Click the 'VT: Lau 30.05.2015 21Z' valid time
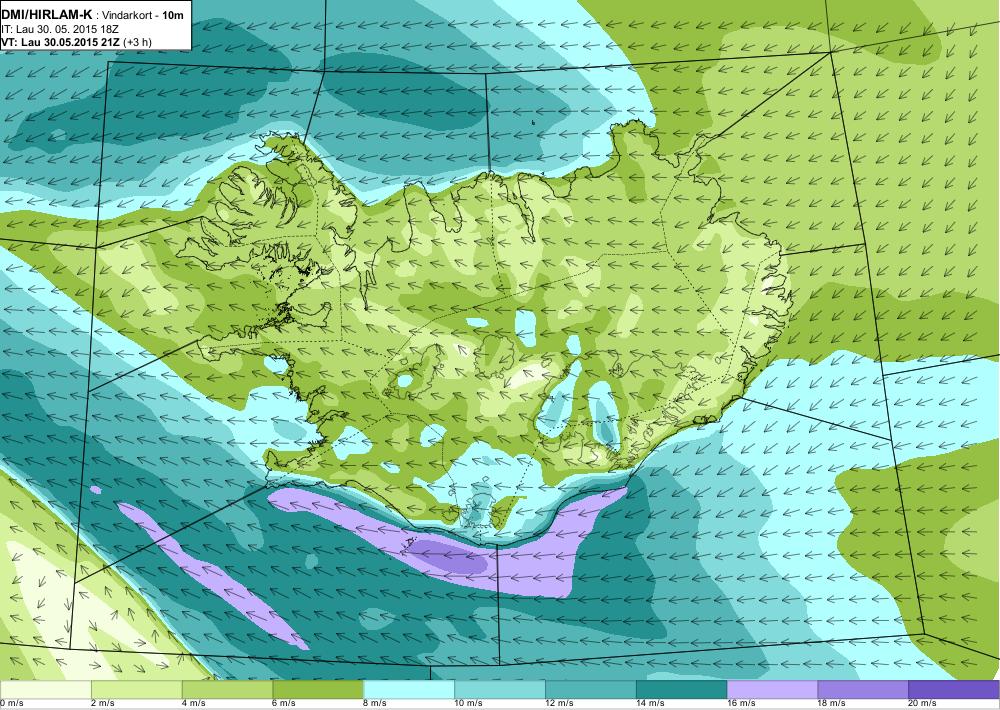Image resolution: width=1000 pixels, height=710 pixels. tap(61, 42)
